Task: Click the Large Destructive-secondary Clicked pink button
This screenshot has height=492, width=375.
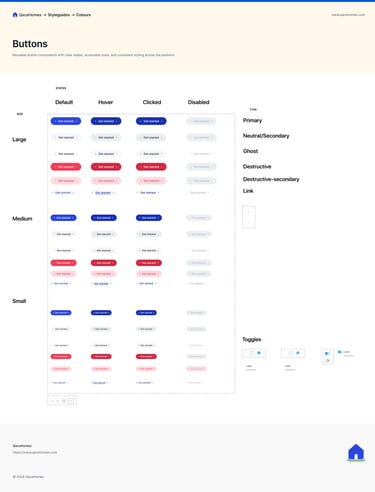Action: [151, 181]
